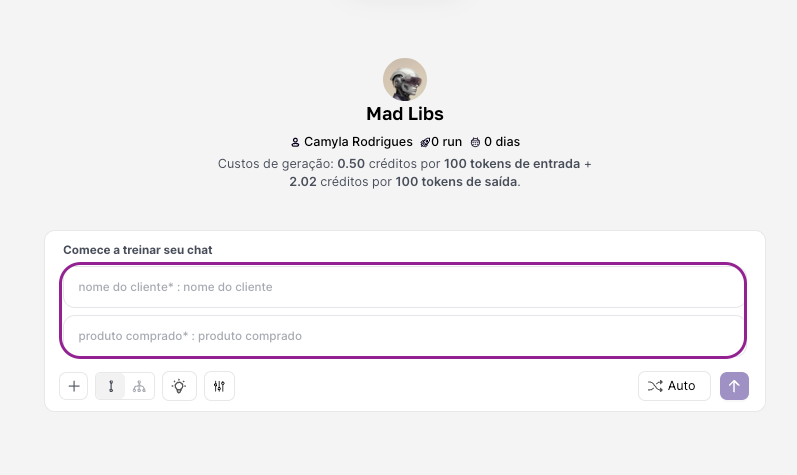Focus the produto comprado input field
This screenshot has width=797, height=475.
[404, 336]
